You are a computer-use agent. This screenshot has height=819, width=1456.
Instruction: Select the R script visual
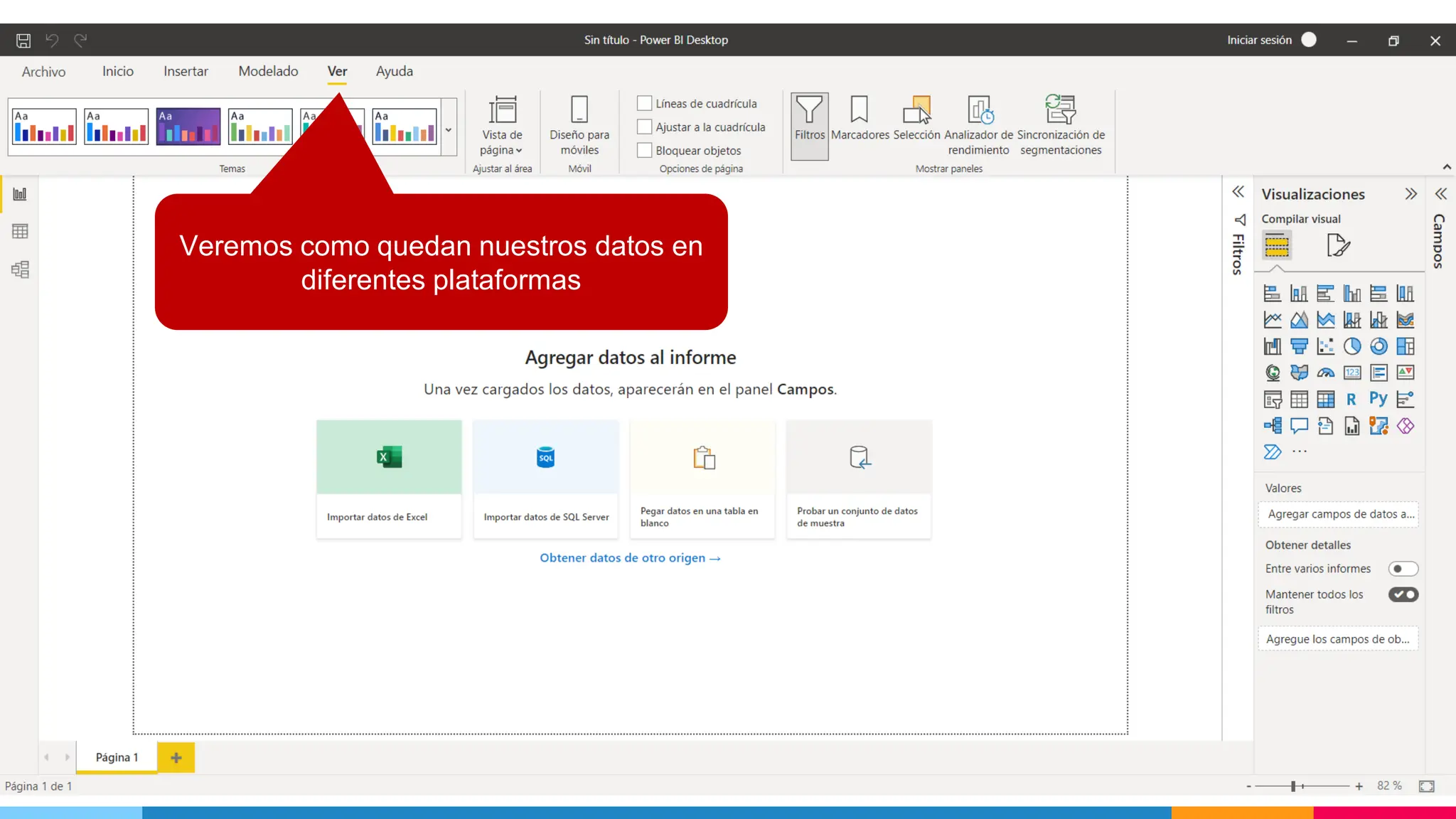[1352, 400]
